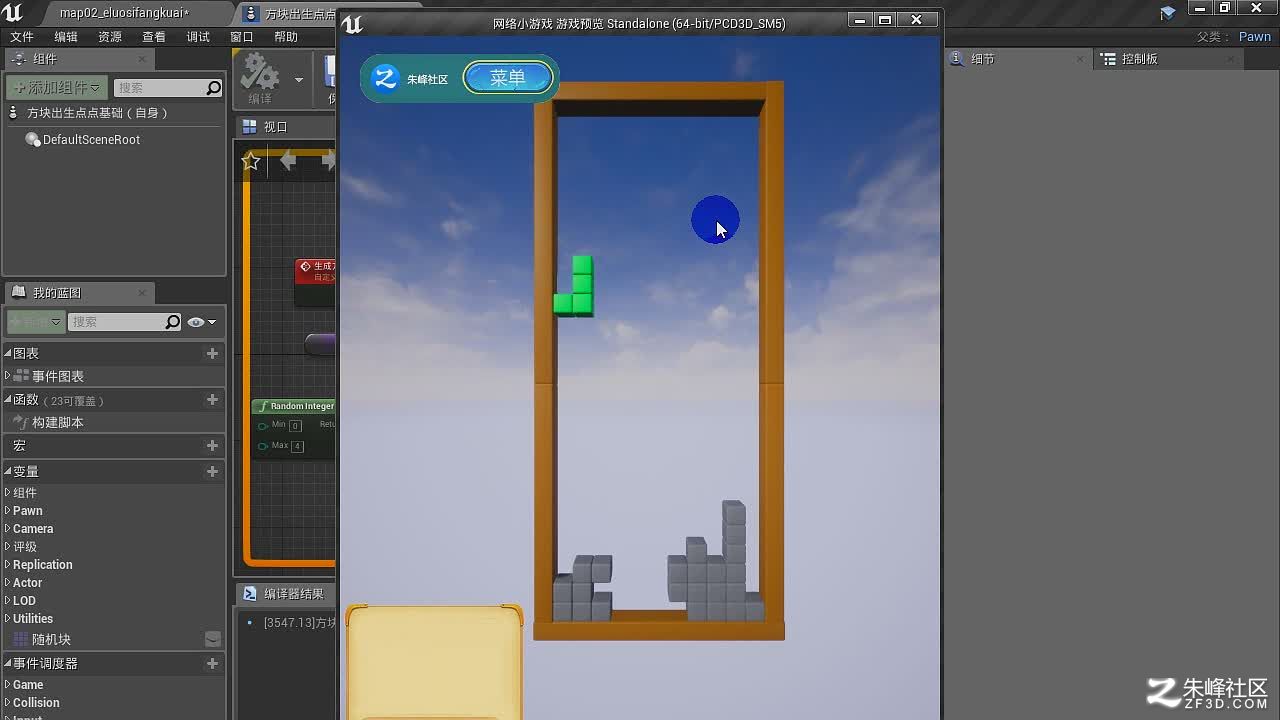Expand the Actor variable category
The height and width of the screenshot is (720, 1280).
[8, 583]
